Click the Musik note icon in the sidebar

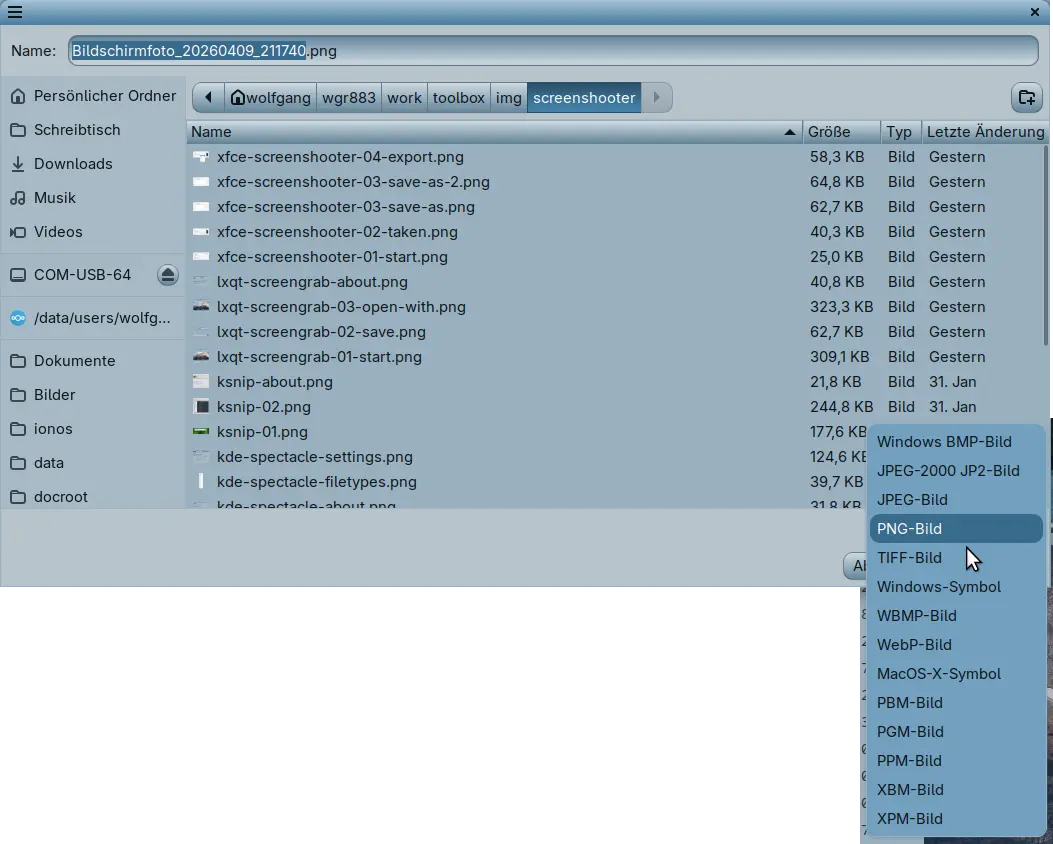coord(18,198)
